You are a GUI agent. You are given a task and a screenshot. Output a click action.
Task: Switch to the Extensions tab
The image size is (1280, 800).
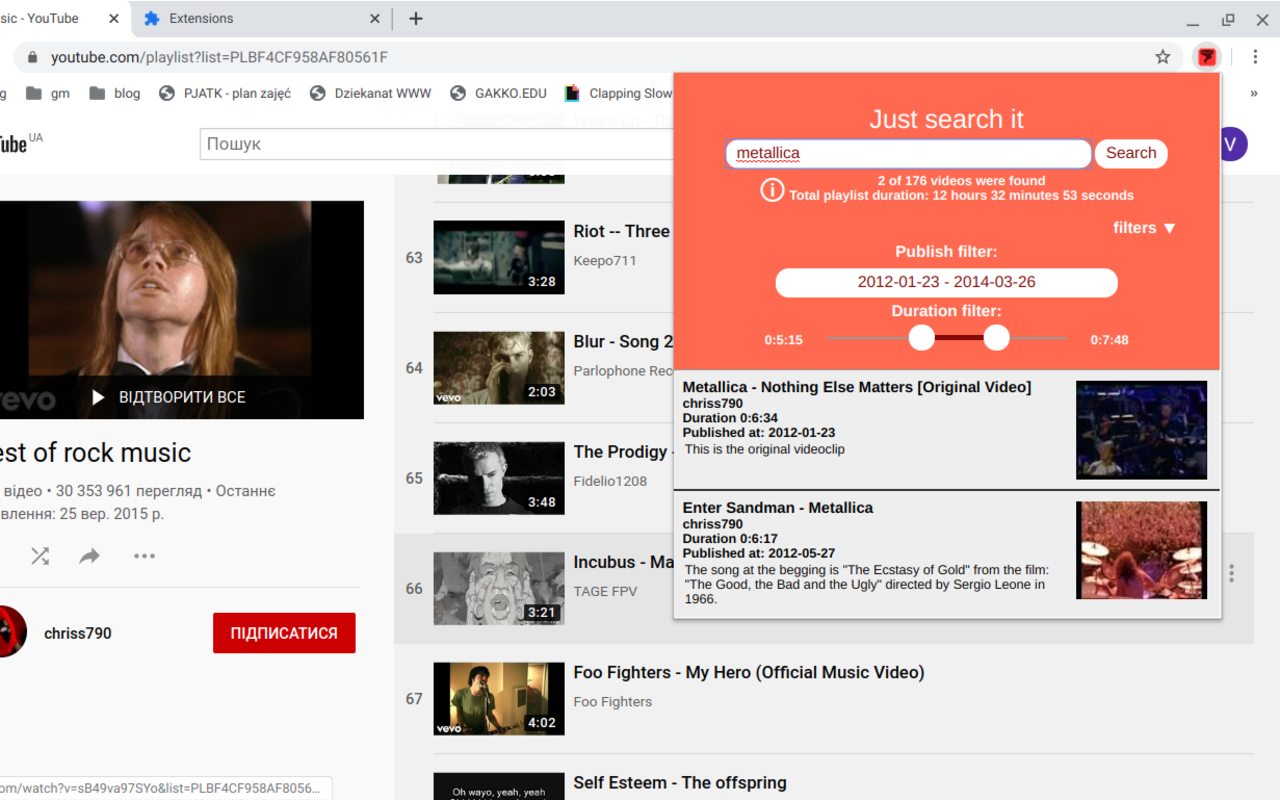point(260,18)
